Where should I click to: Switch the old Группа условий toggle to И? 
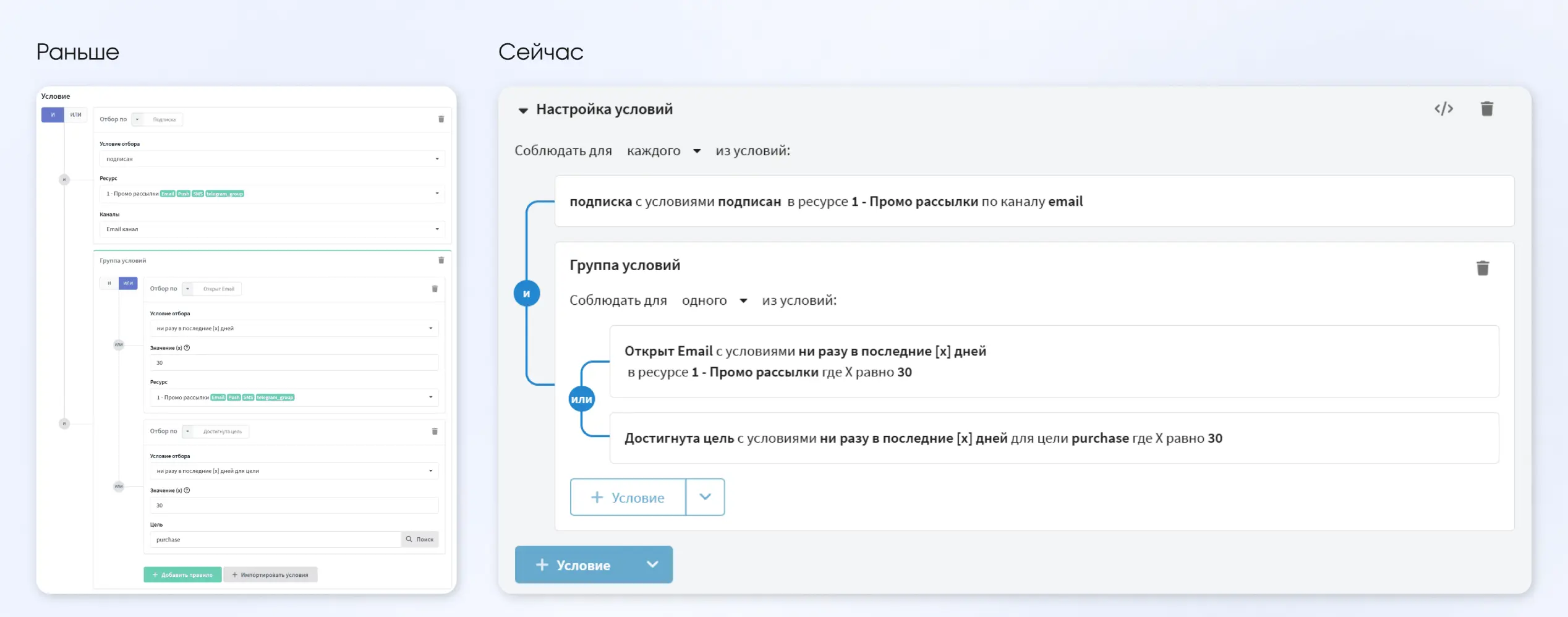109,283
